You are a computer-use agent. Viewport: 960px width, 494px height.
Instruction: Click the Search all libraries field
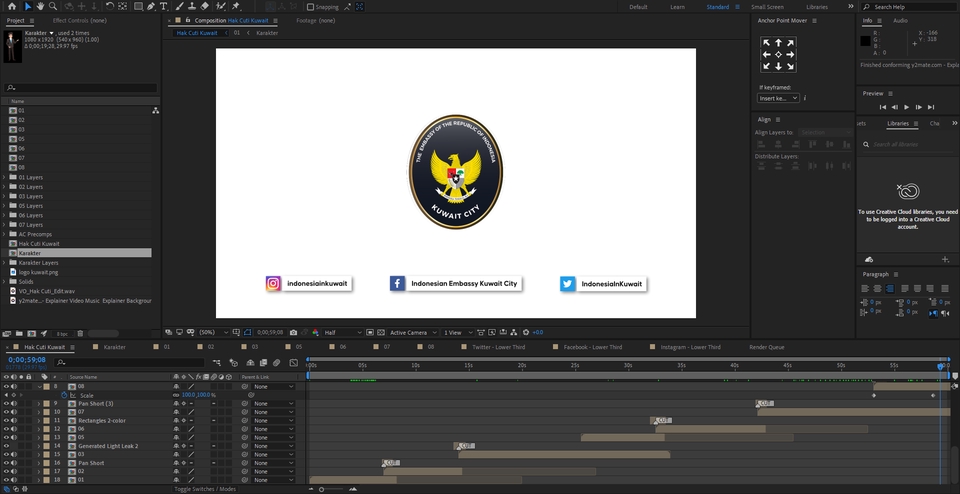(x=907, y=144)
